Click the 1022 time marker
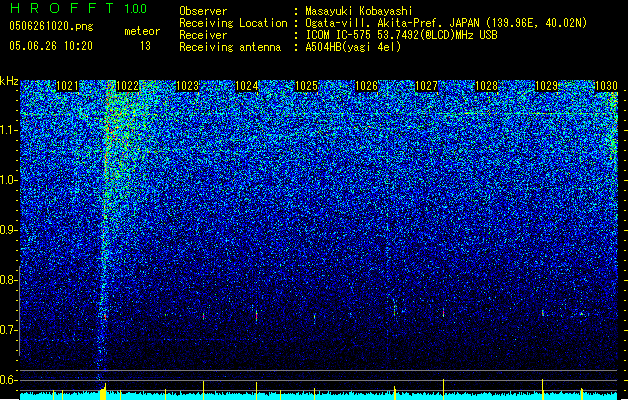Image resolution: width=629 pixels, height=400 pixels. click(128, 86)
